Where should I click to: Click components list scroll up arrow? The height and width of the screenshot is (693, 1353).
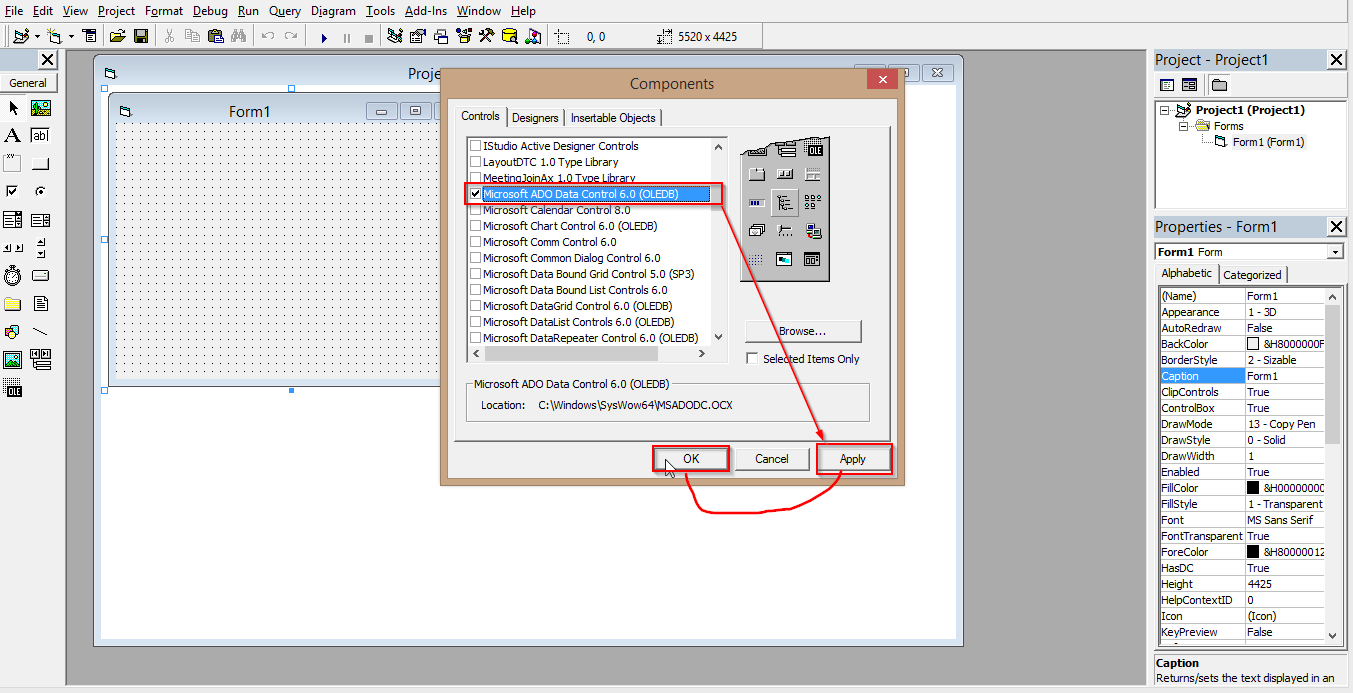[x=718, y=146]
